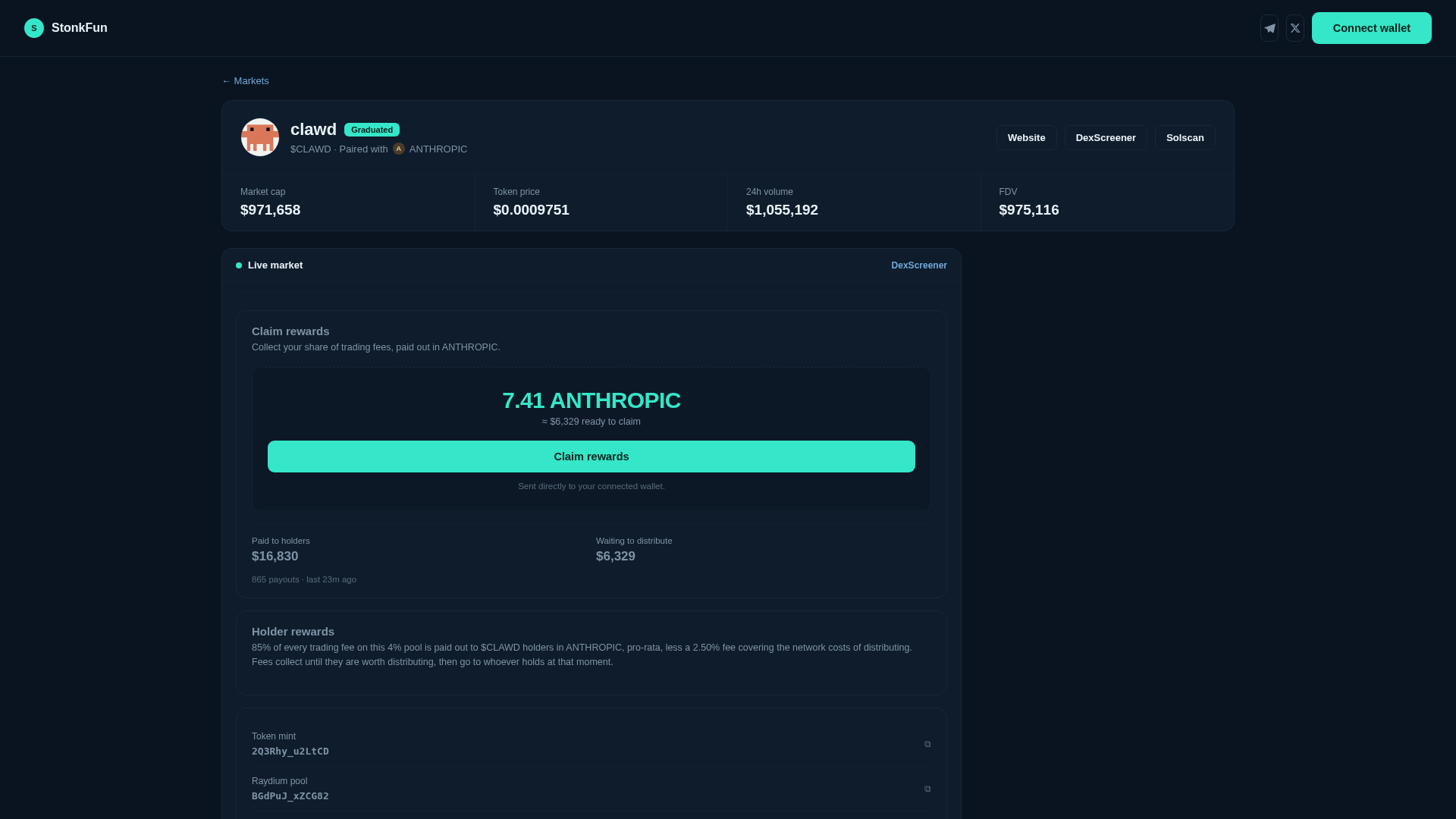Viewport: 1456px width, 819px height.
Task: Click the StonkFun brand name
Action: (x=80, y=28)
